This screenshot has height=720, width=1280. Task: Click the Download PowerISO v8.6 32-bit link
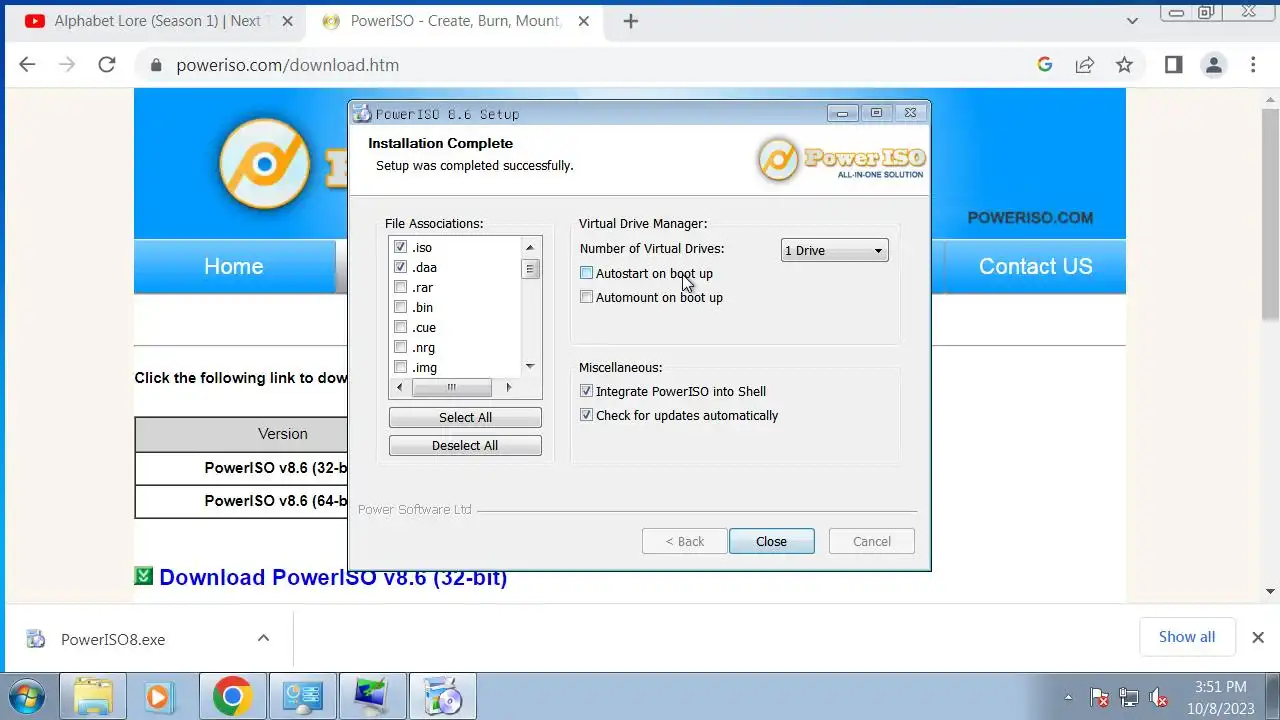(x=333, y=577)
